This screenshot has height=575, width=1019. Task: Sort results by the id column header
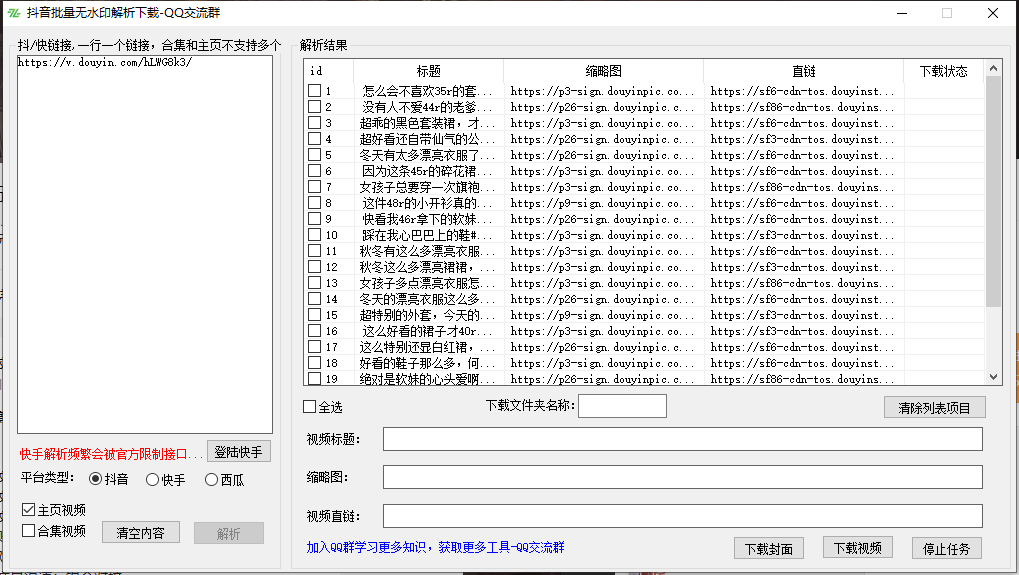point(329,71)
